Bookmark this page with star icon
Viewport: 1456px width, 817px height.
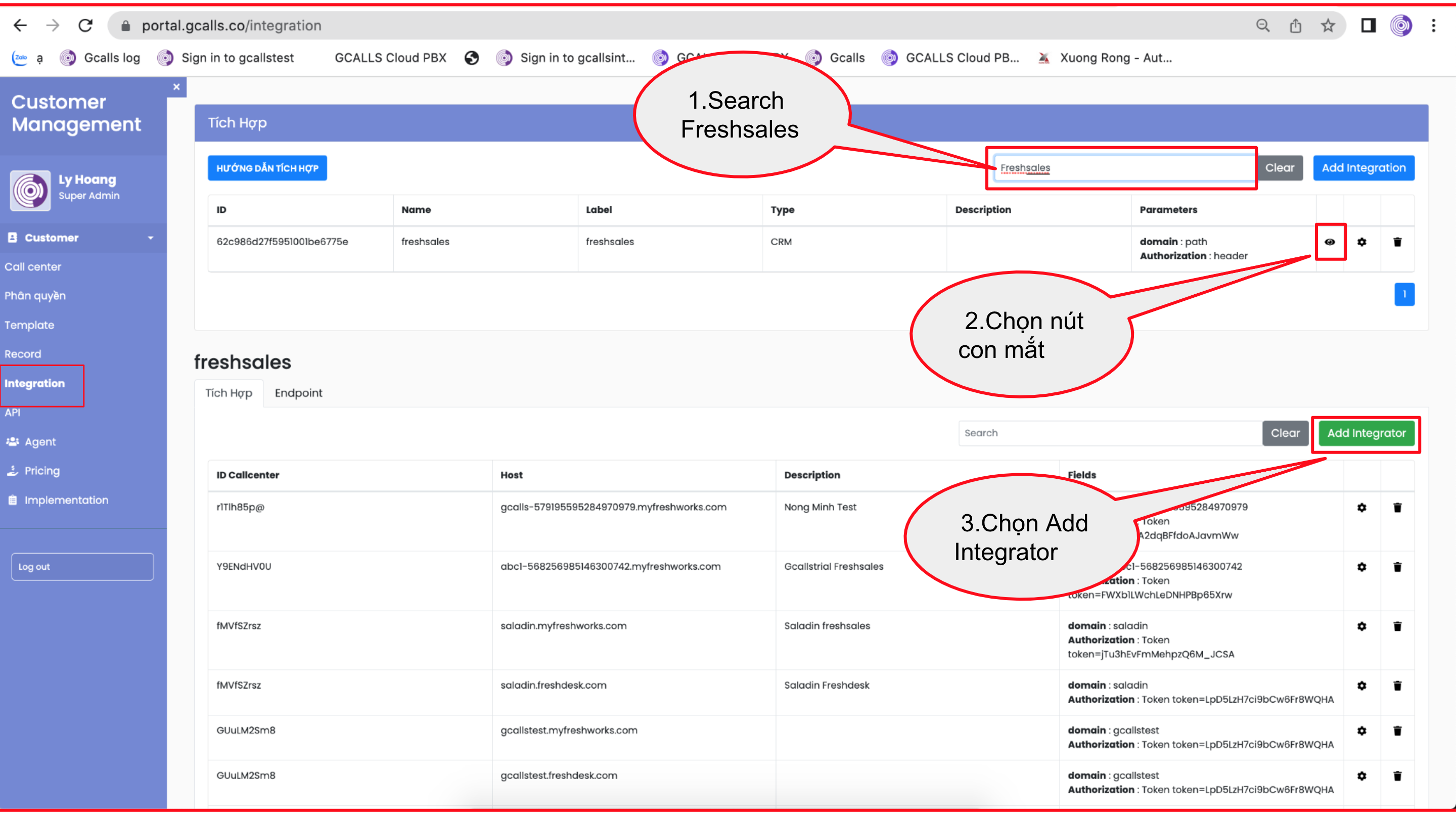click(1328, 25)
